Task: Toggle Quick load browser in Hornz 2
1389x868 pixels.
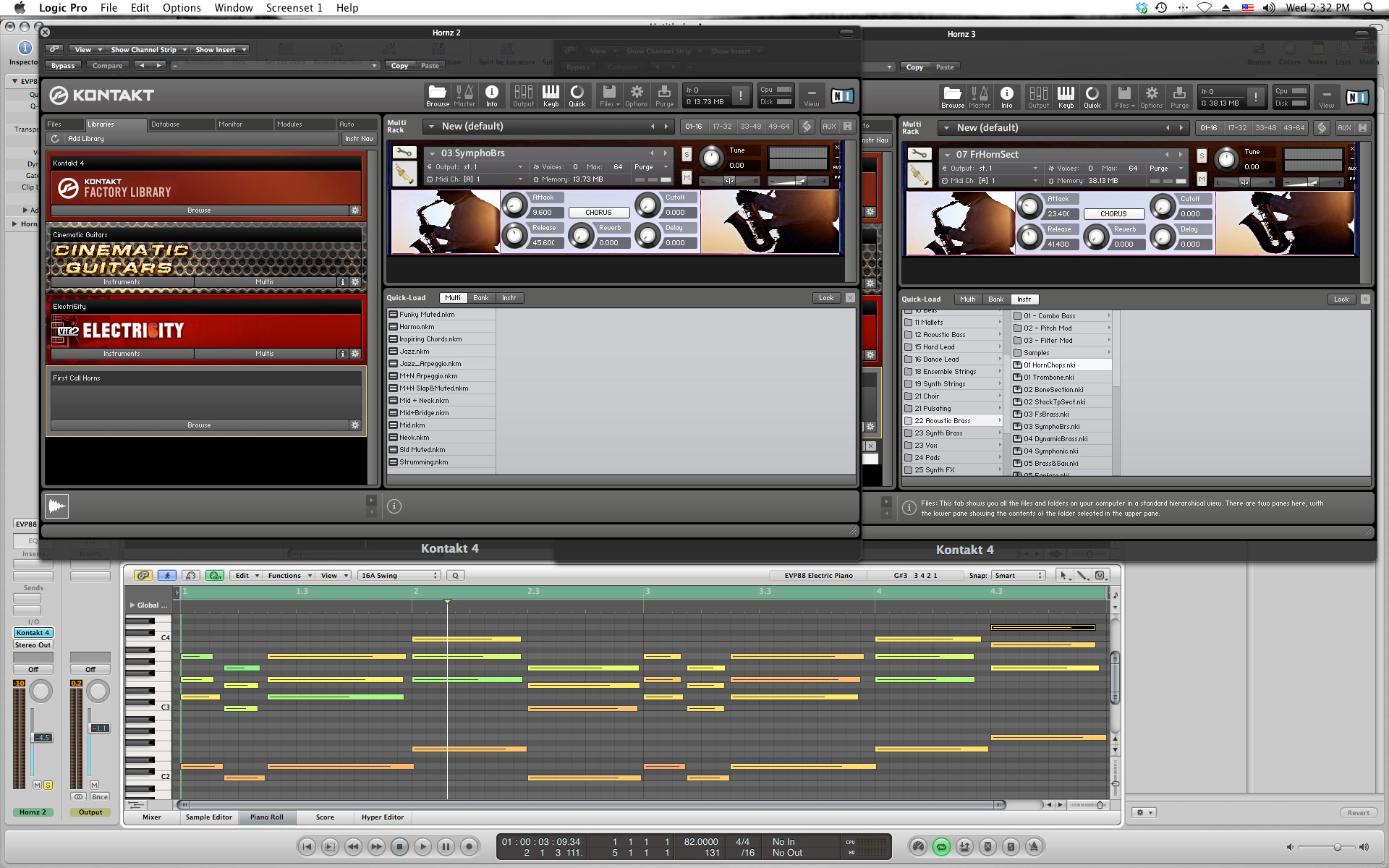Action: pos(577,95)
